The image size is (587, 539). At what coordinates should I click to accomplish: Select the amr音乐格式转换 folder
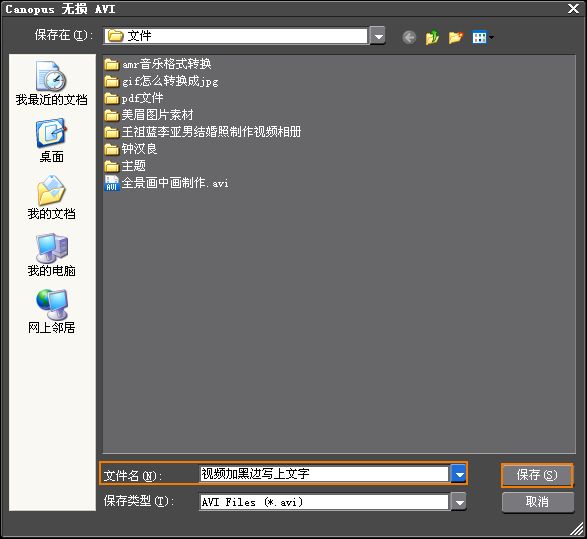158,64
